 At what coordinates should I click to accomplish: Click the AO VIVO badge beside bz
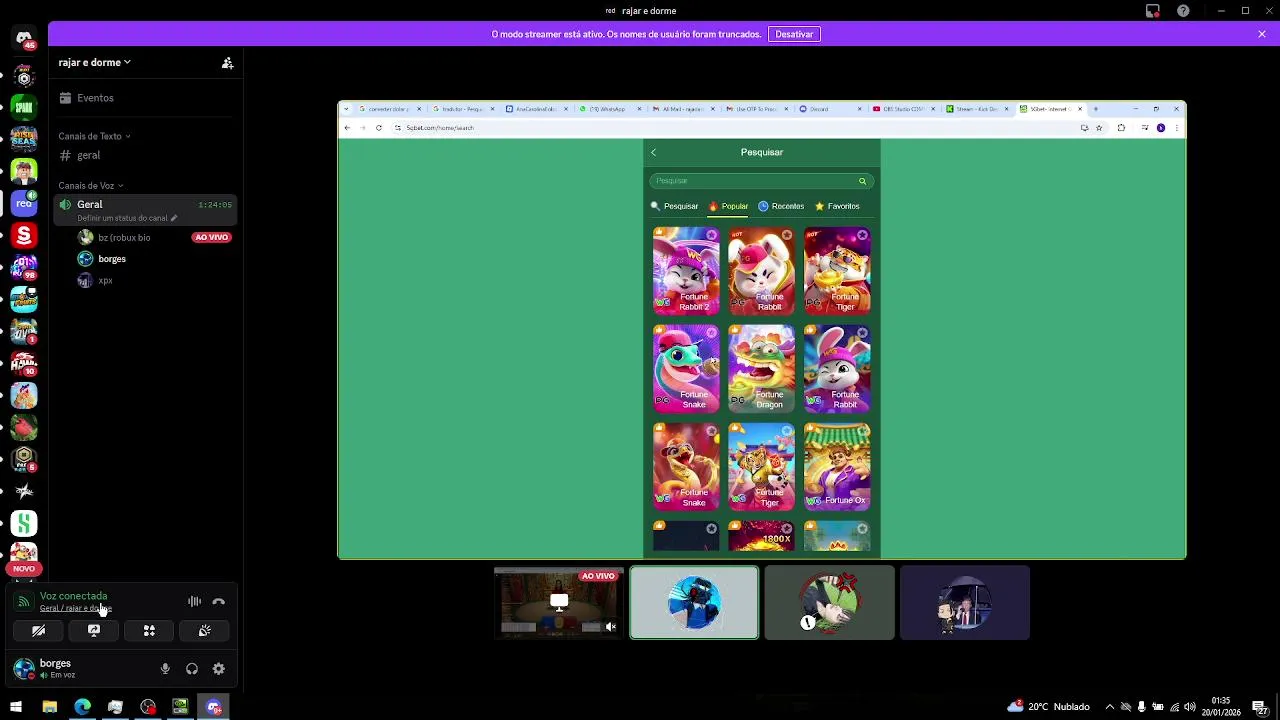click(x=212, y=237)
